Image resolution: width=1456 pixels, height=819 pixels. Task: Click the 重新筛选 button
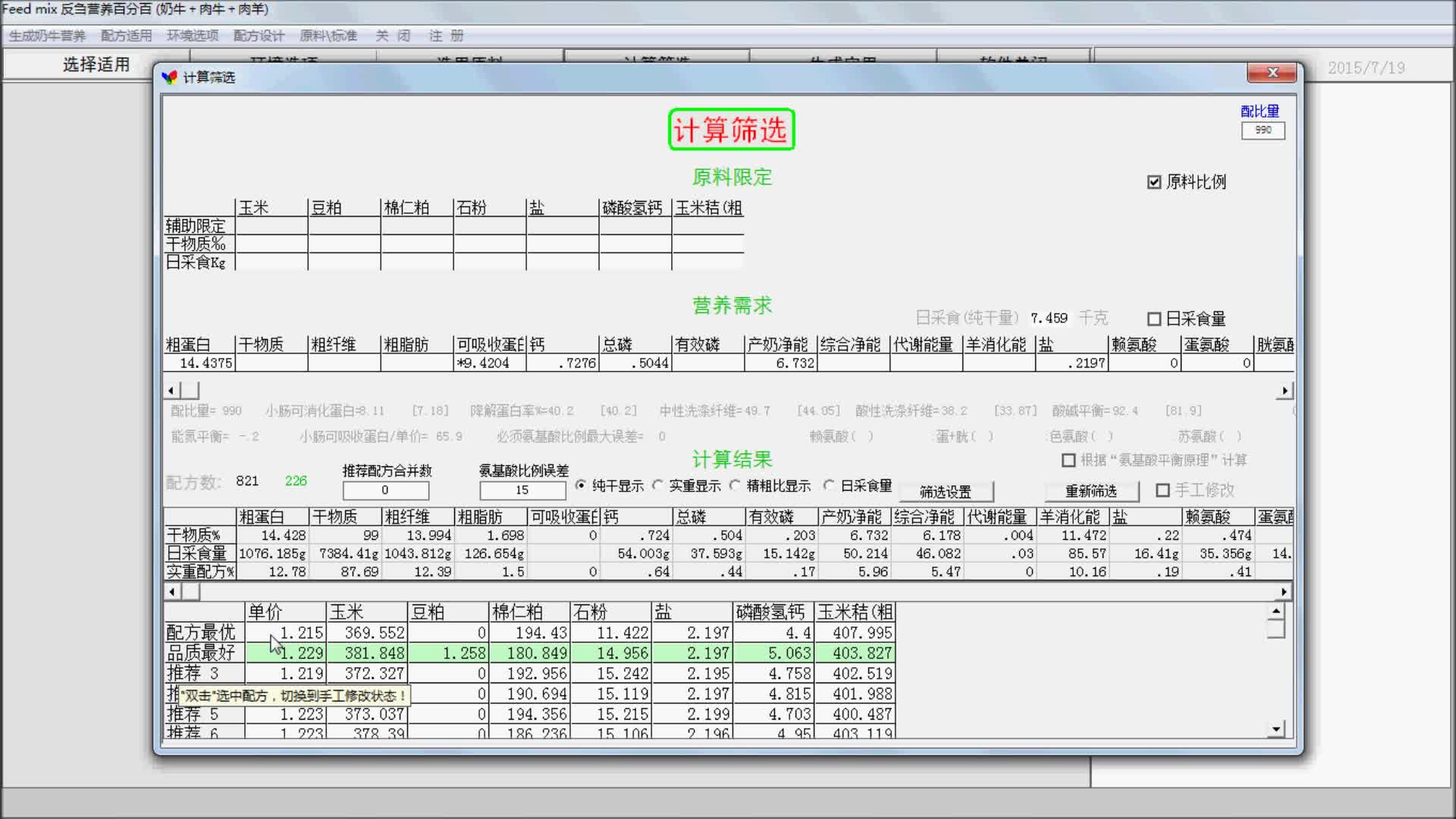pos(1090,491)
